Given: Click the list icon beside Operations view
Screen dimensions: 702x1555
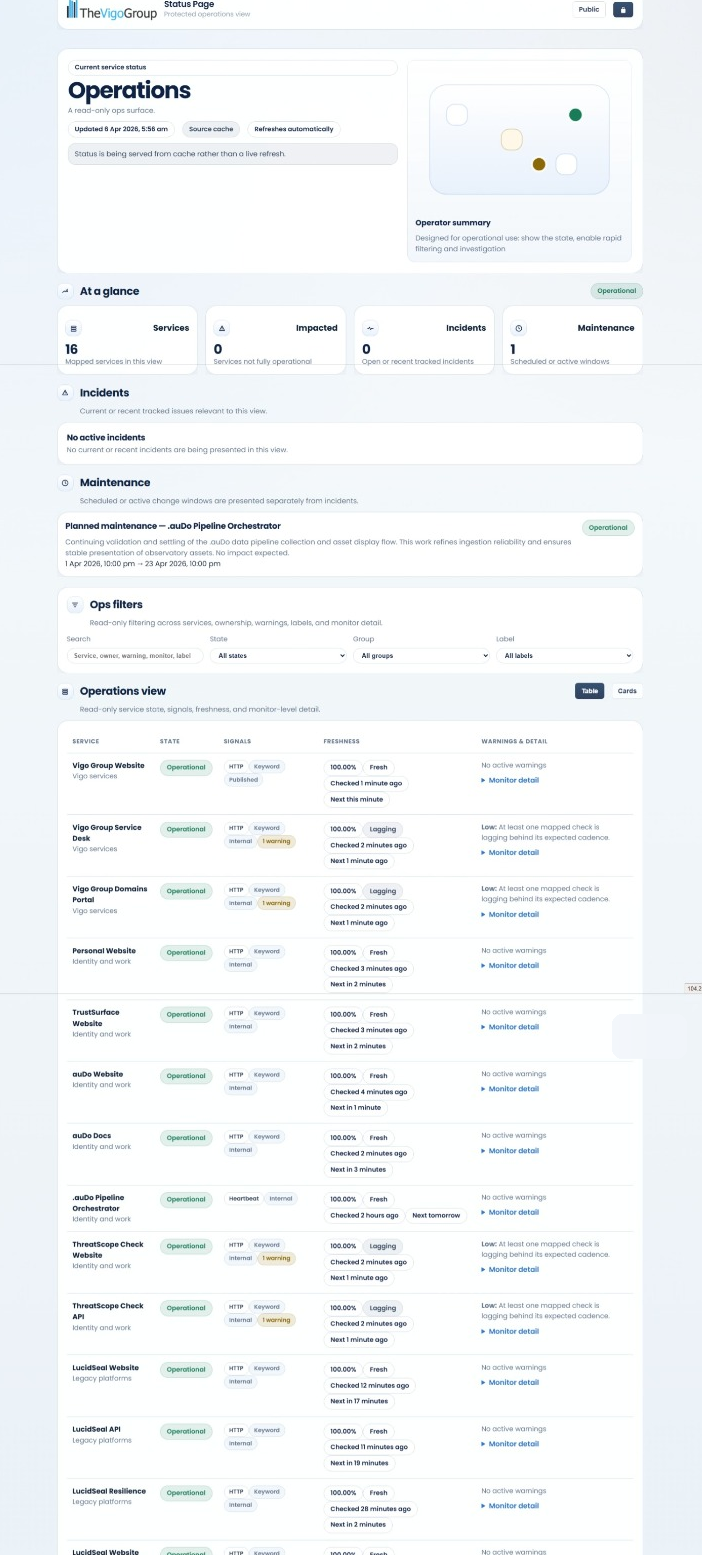Looking at the screenshot, I should coord(66,691).
